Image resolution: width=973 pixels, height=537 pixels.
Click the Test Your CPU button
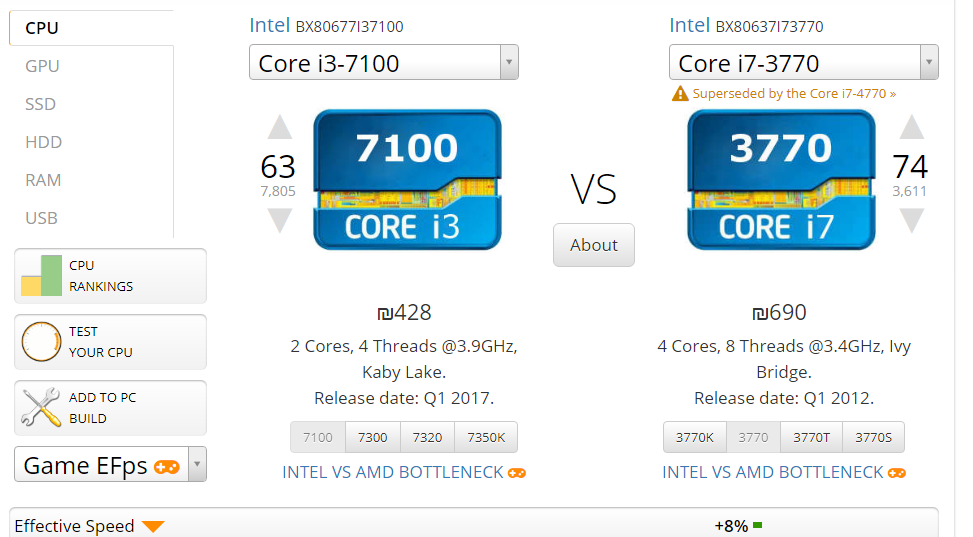(x=110, y=341)
